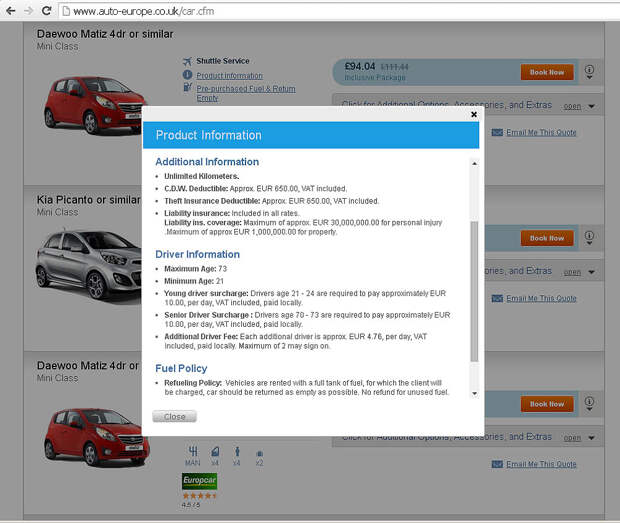Click the £94.04 price text
The height and width of the screenshot is (523, 620).
tap(359, 66)
